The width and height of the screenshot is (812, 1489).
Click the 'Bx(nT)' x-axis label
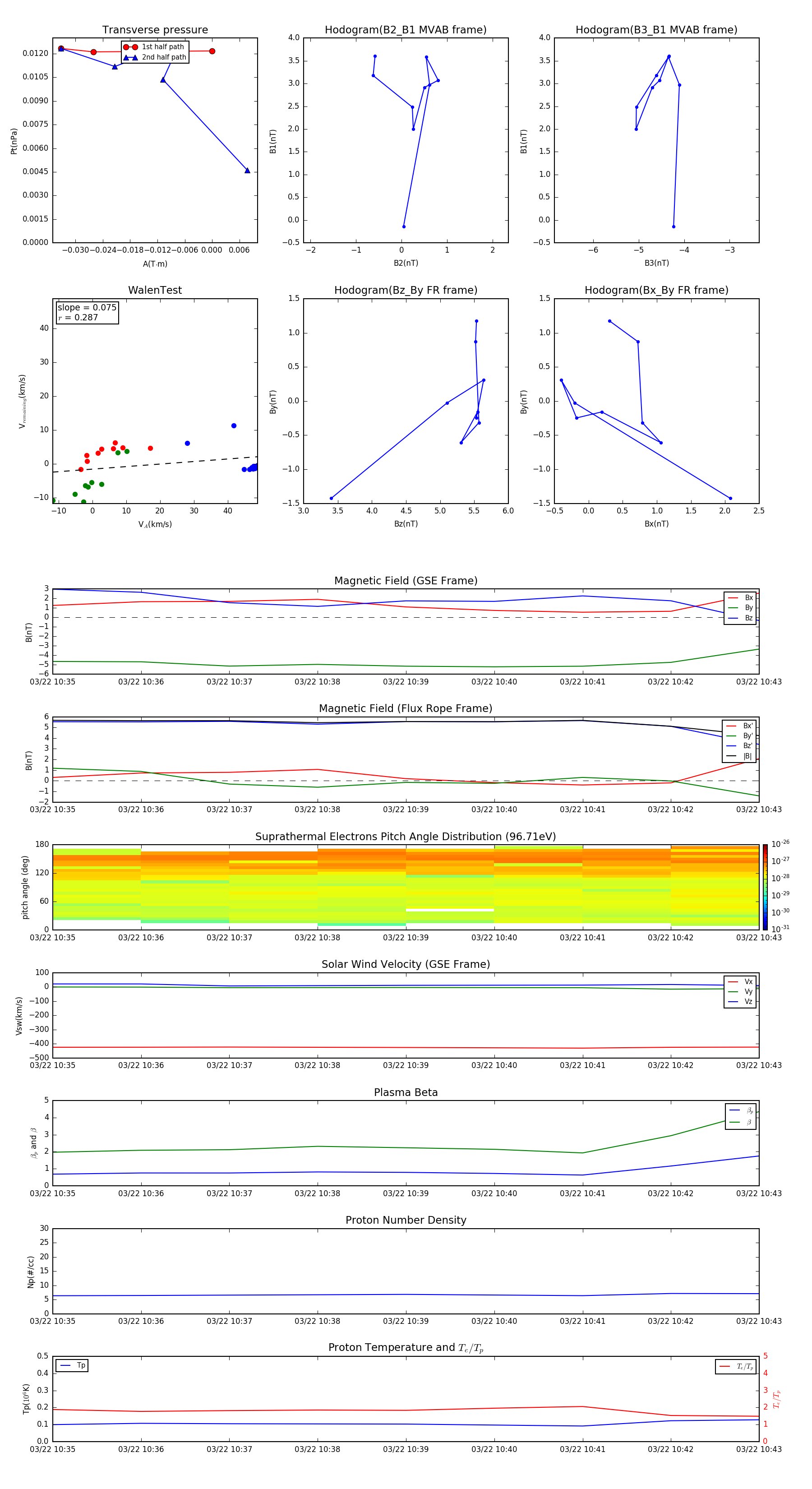click(656, 524)
